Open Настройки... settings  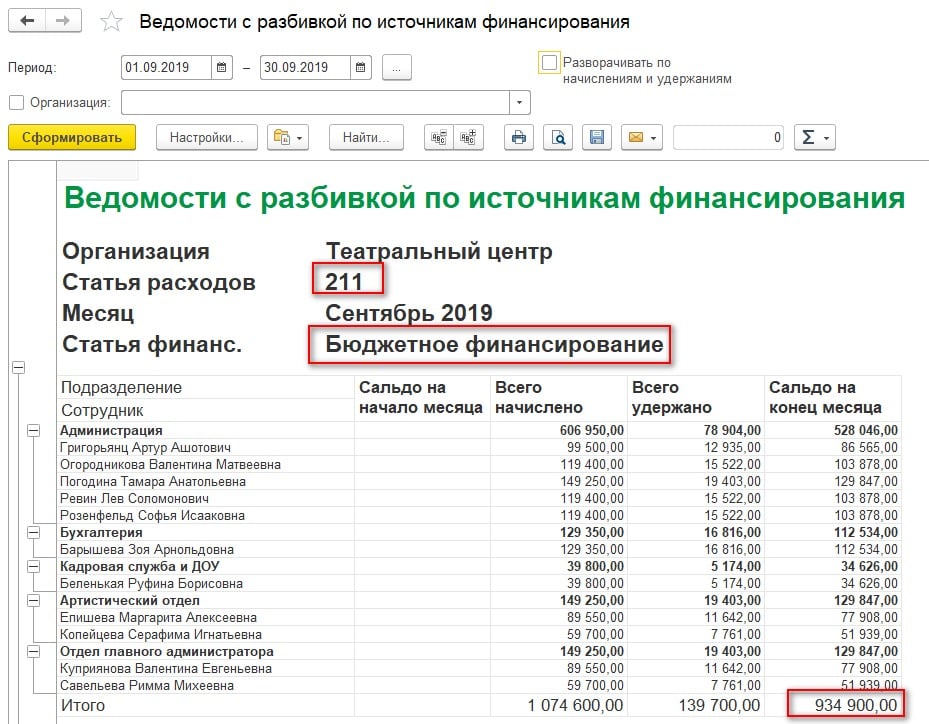207,137
